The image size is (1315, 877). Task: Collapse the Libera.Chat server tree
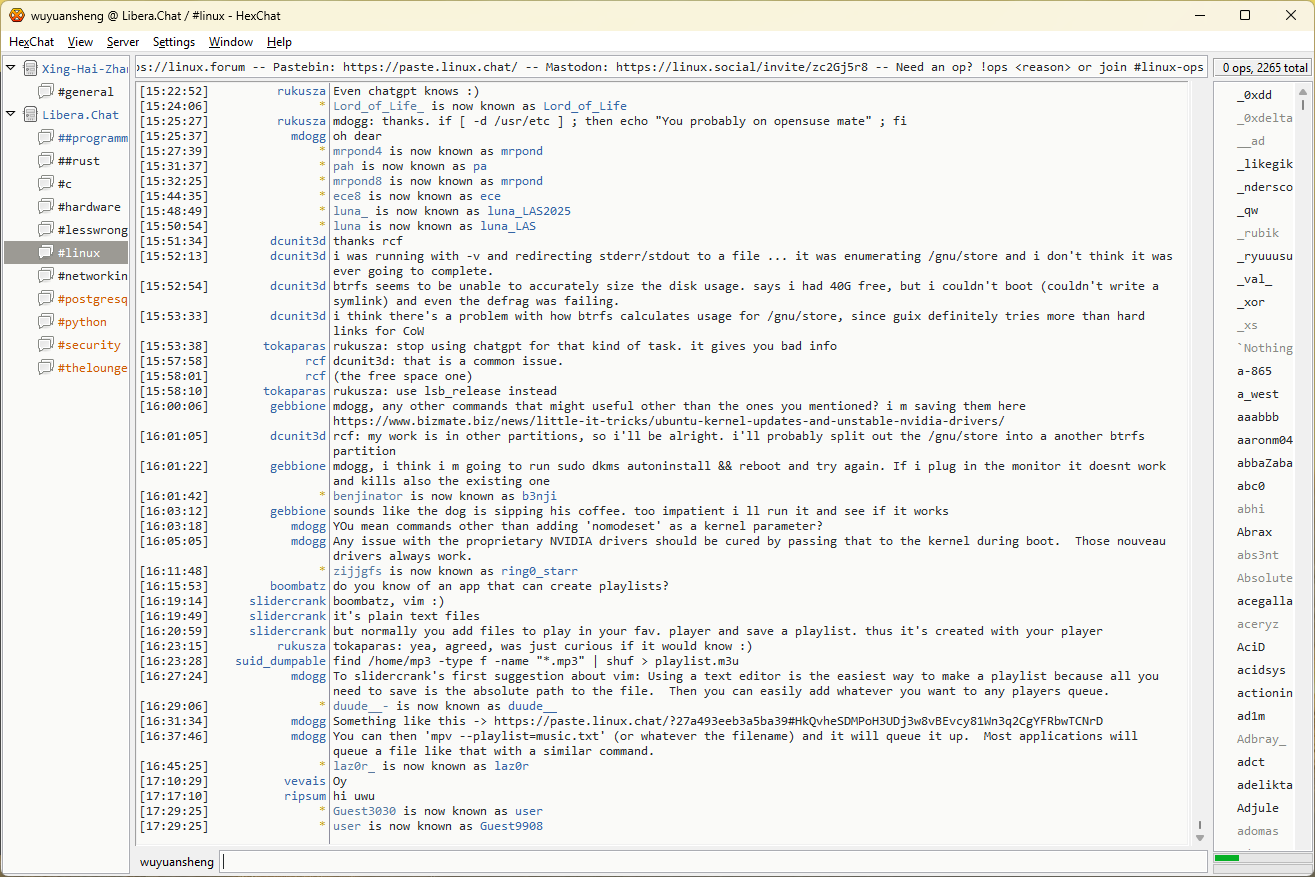(x=11, y=114)
